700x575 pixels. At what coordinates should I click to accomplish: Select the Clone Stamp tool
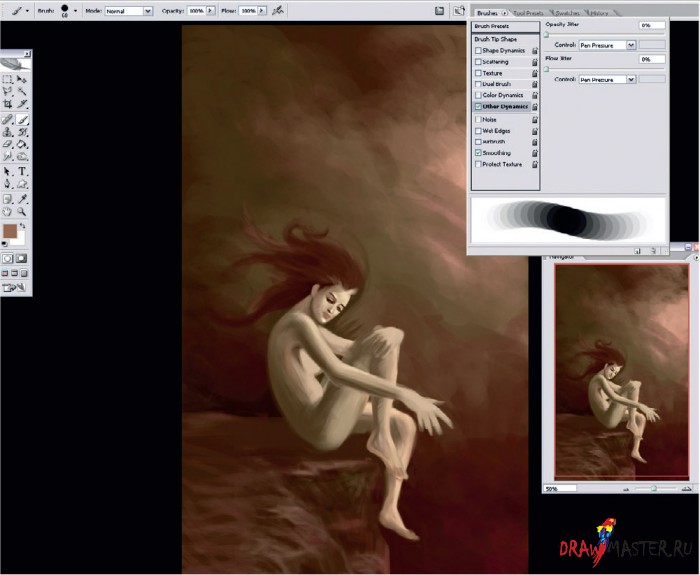[8, 132]
